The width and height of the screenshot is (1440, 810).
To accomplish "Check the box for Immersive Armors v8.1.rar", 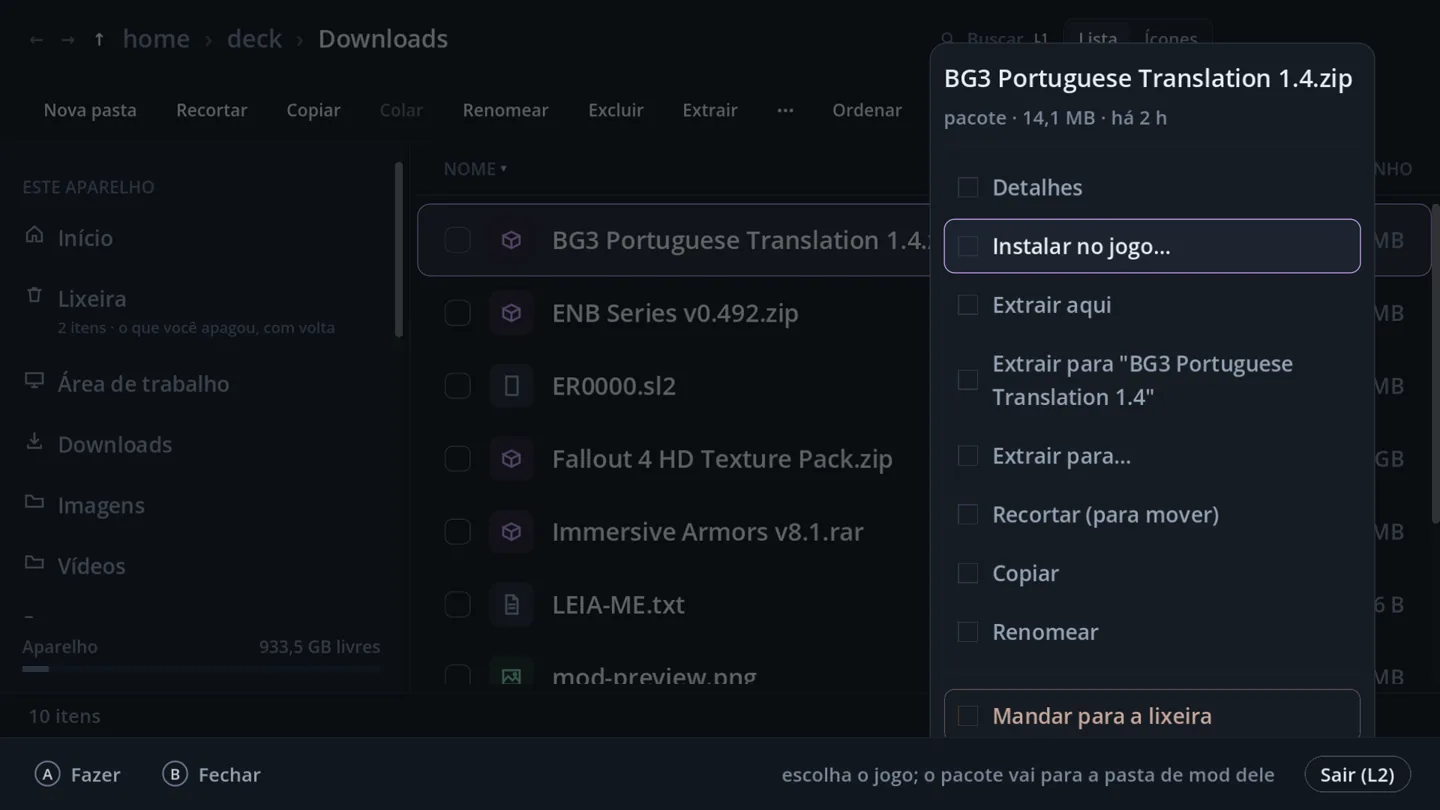I will pos(457,532).
